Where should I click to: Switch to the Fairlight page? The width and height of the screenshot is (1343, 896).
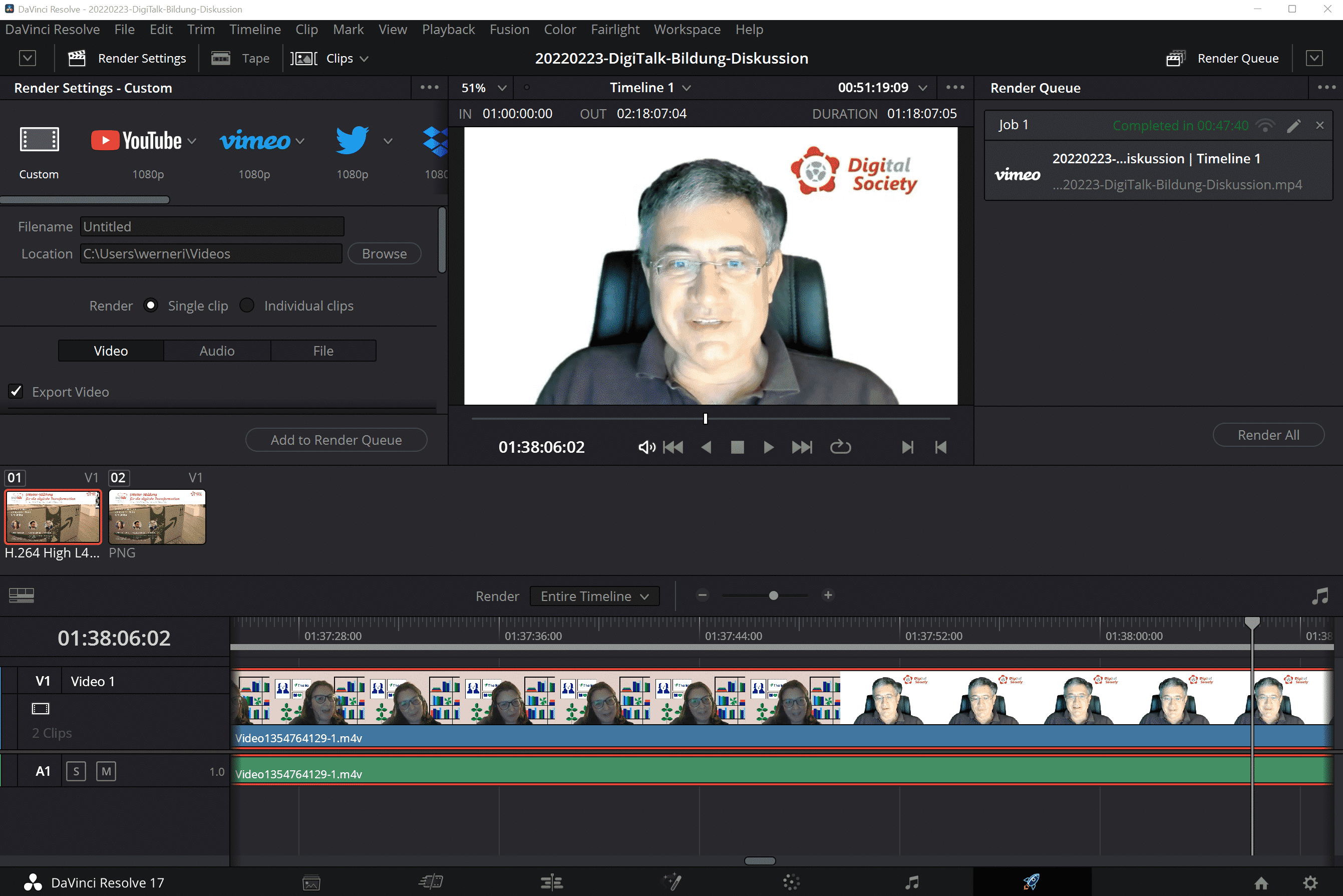point(912,883)
